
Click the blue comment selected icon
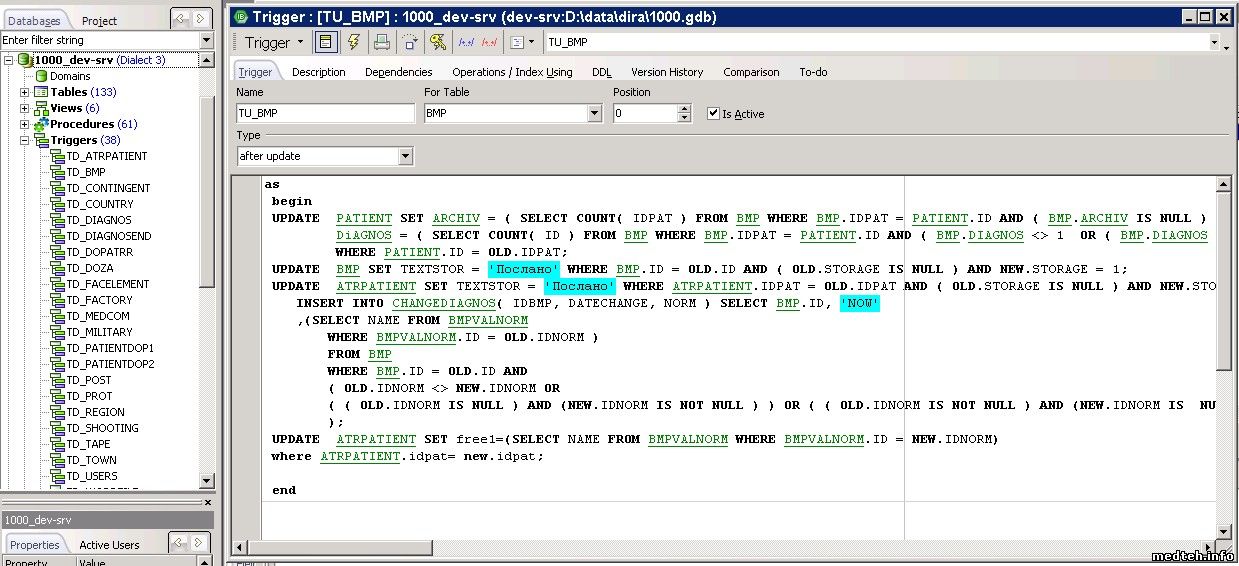pos(466,42)
